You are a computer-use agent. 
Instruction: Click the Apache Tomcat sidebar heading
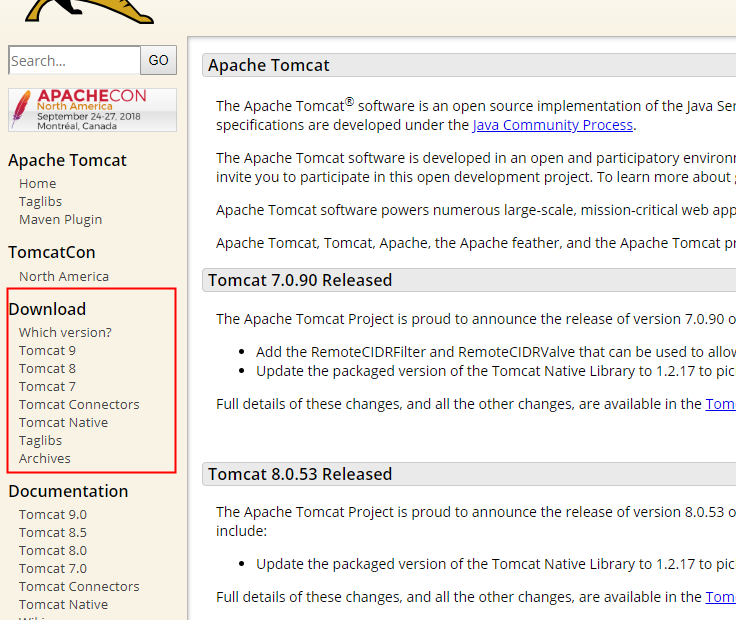pos(68,161)
